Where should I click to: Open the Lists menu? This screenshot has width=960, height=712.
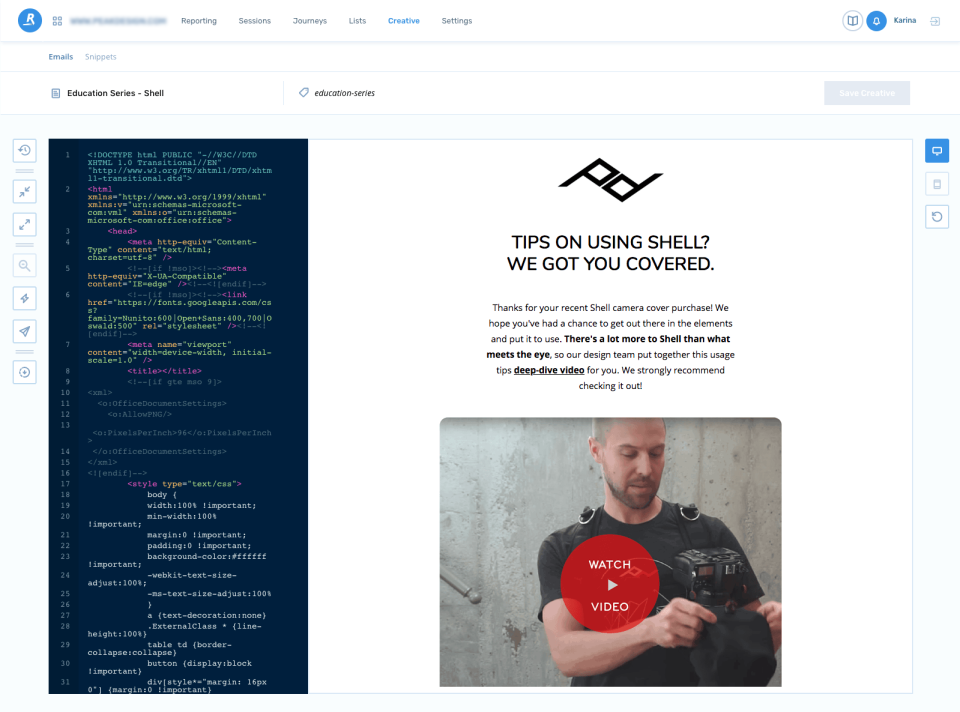[x=358, y=21]
